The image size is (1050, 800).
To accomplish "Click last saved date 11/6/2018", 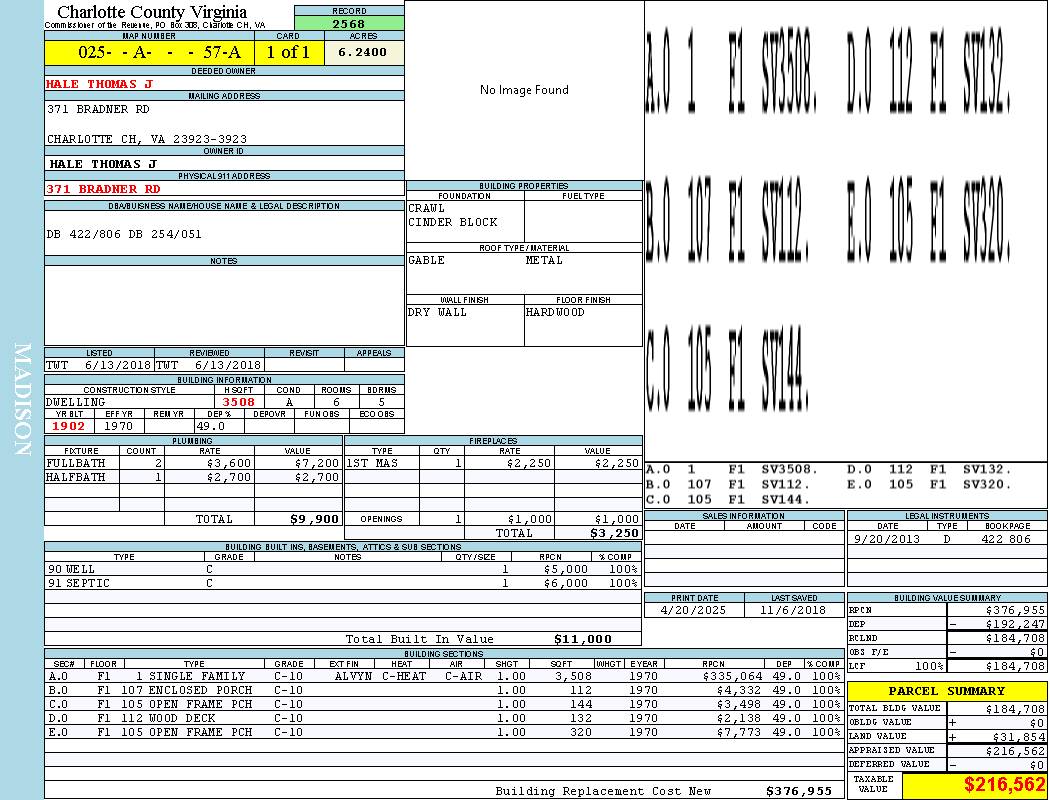I will click(793, 611).
